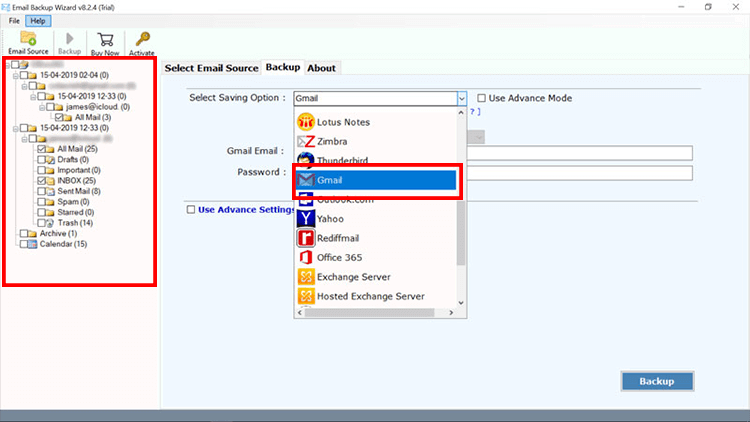Click the Gmail Email input field
The image size is (750, 422).
(579, 153)
